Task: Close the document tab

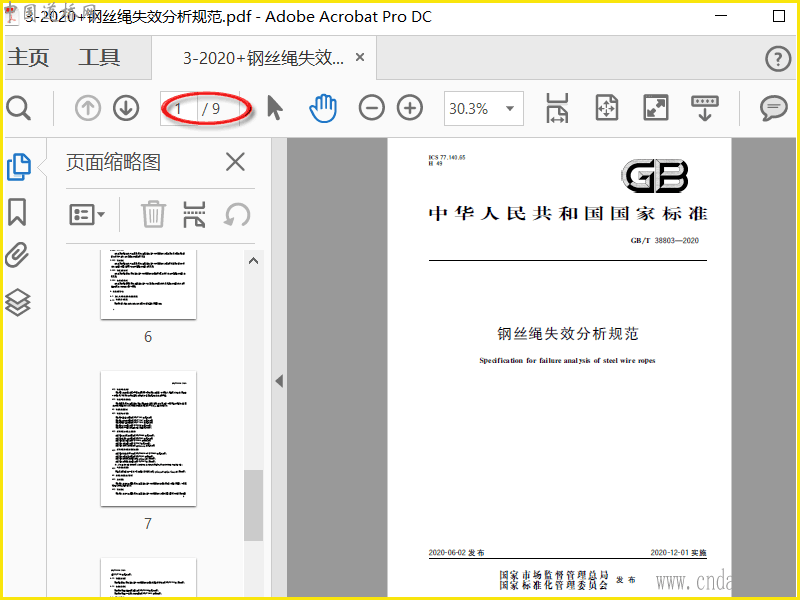Action: (x=360, y=57)
